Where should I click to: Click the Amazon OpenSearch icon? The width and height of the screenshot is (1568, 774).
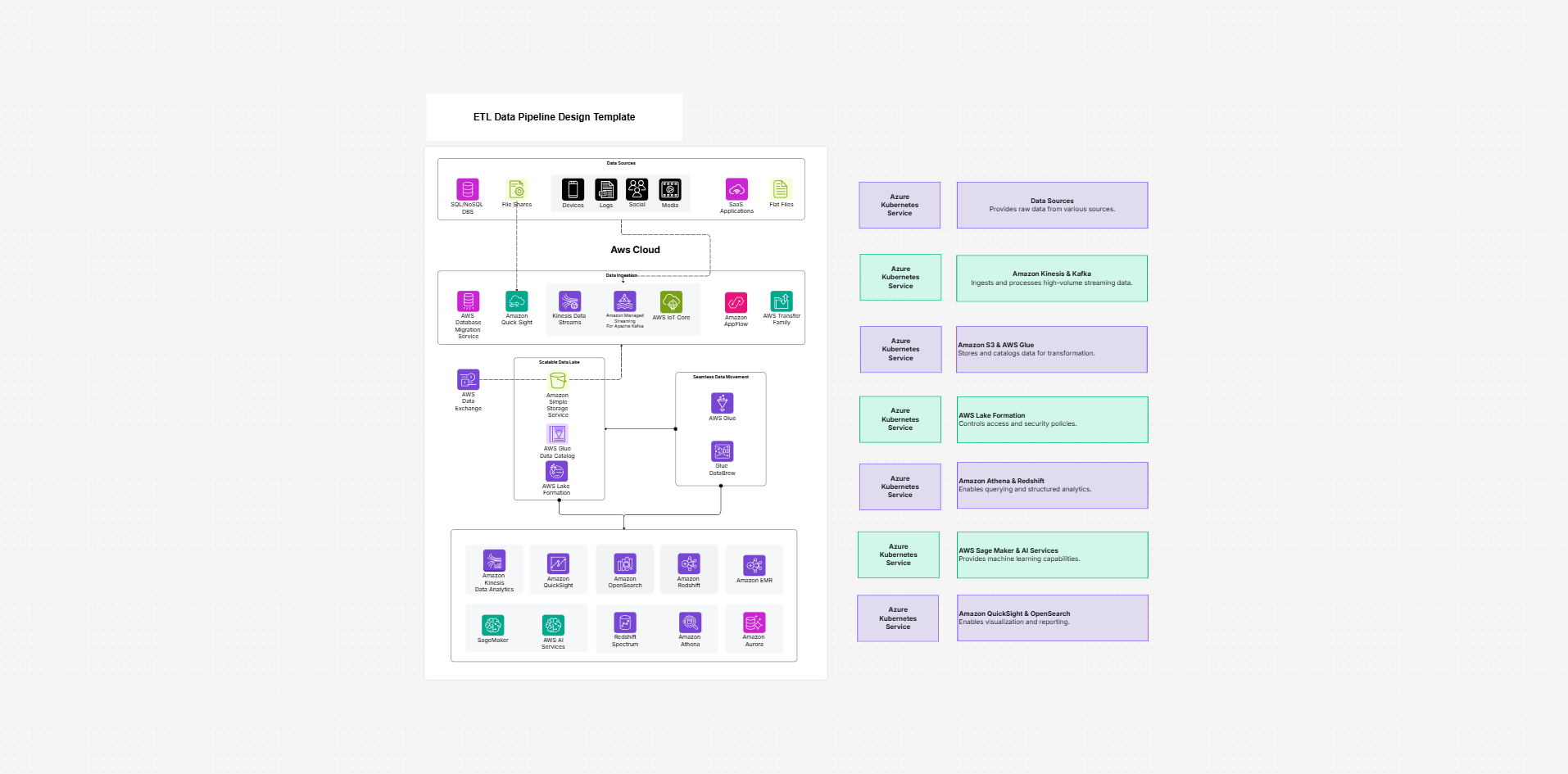coord(625,564)
